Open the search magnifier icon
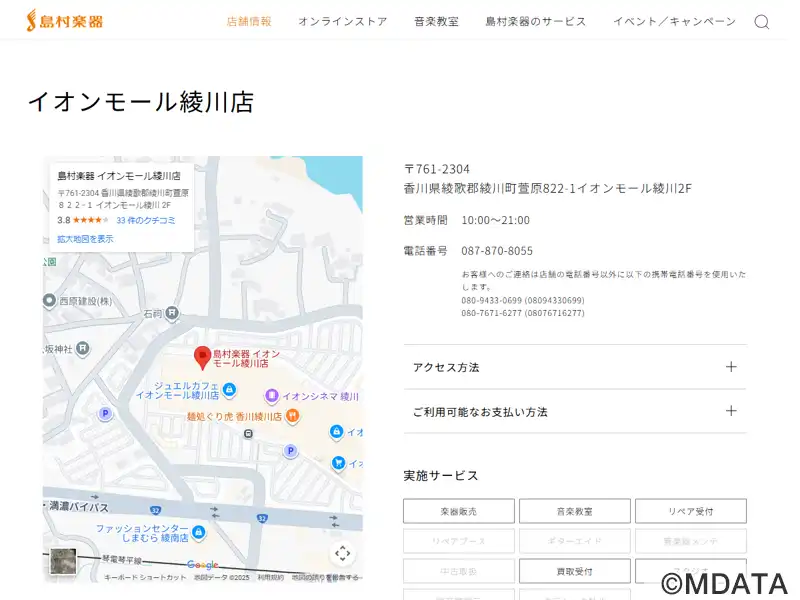 tap(762, 22)
